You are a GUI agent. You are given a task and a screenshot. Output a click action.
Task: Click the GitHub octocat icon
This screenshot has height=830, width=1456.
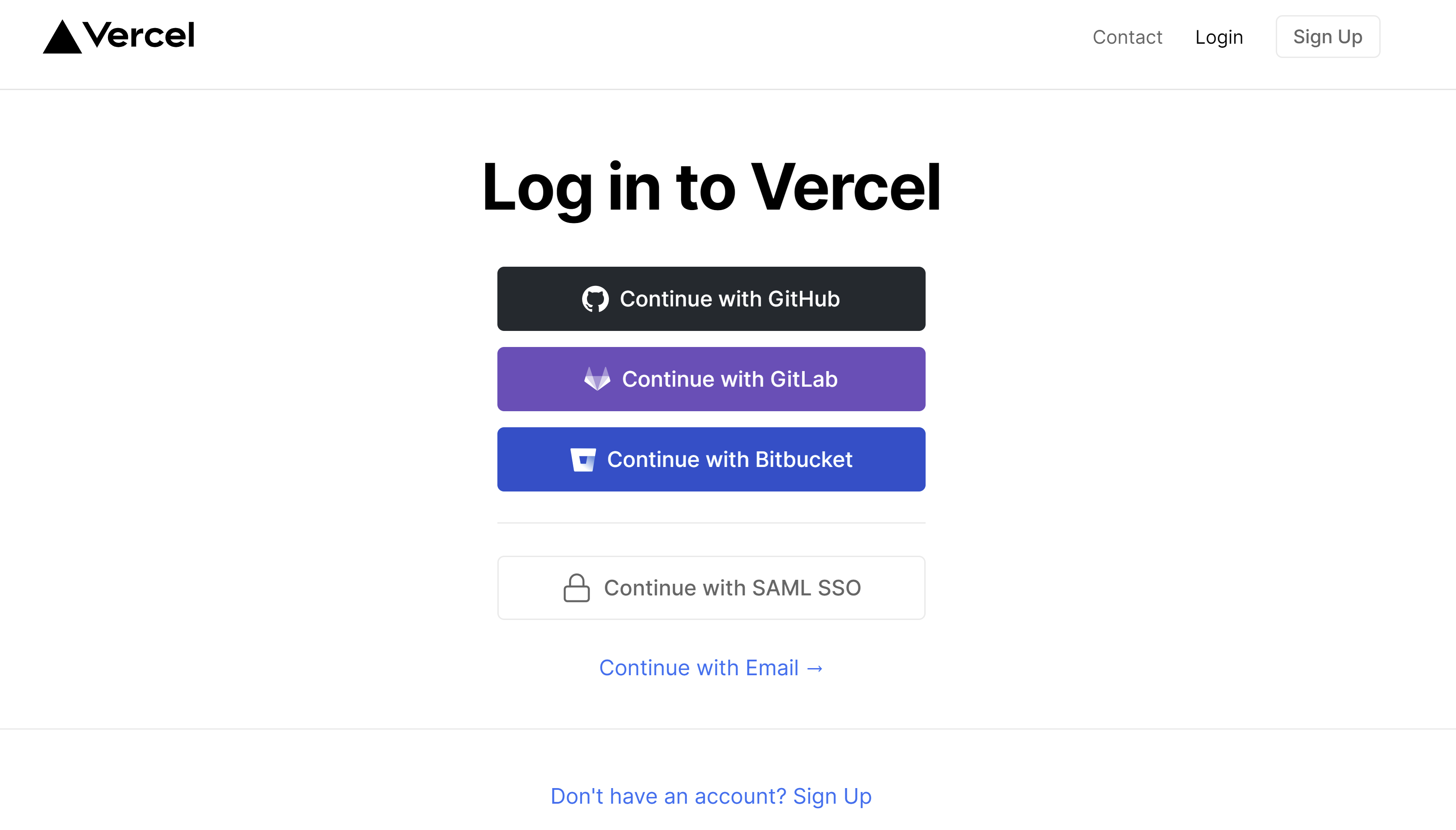[595, 299]
